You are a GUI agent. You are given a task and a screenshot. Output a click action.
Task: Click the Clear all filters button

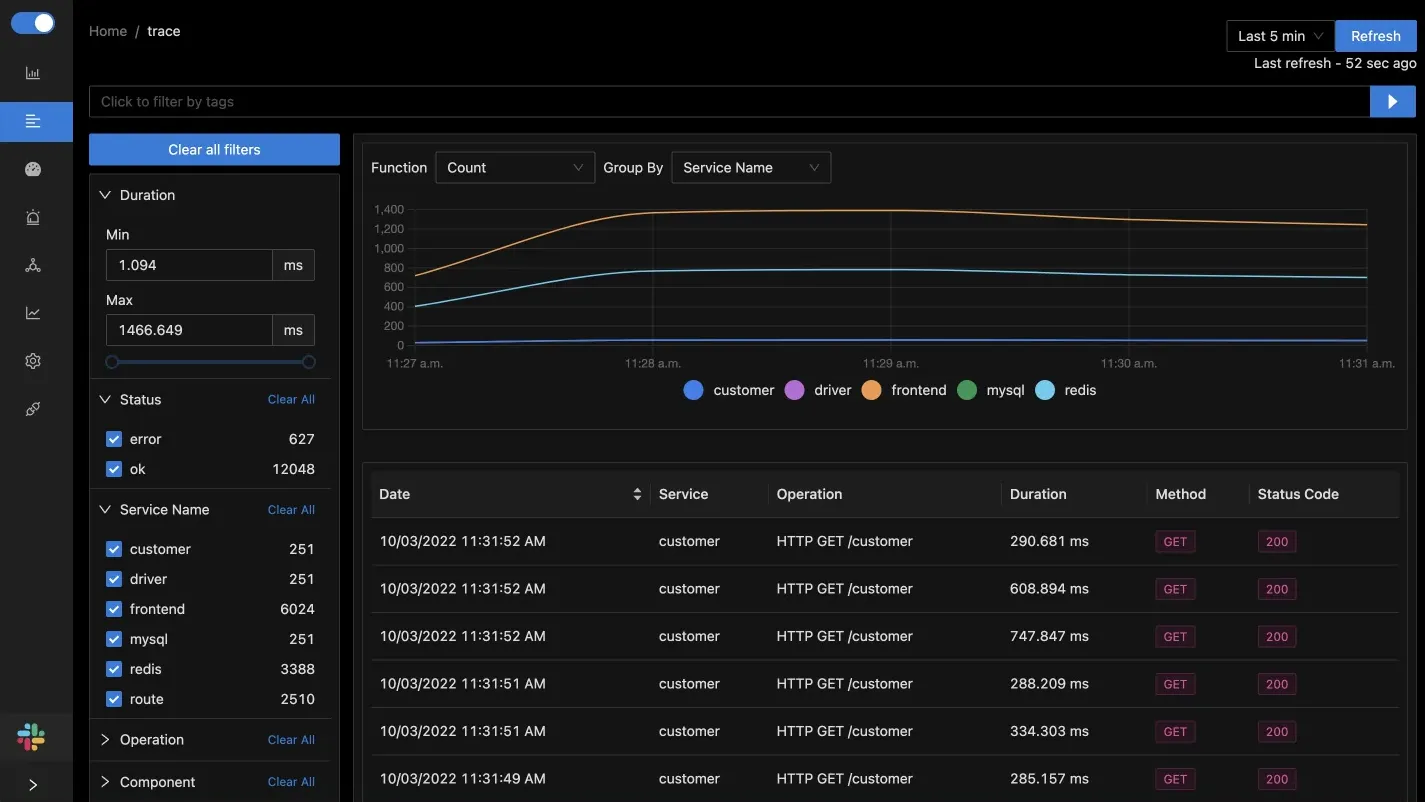(214, 149)
